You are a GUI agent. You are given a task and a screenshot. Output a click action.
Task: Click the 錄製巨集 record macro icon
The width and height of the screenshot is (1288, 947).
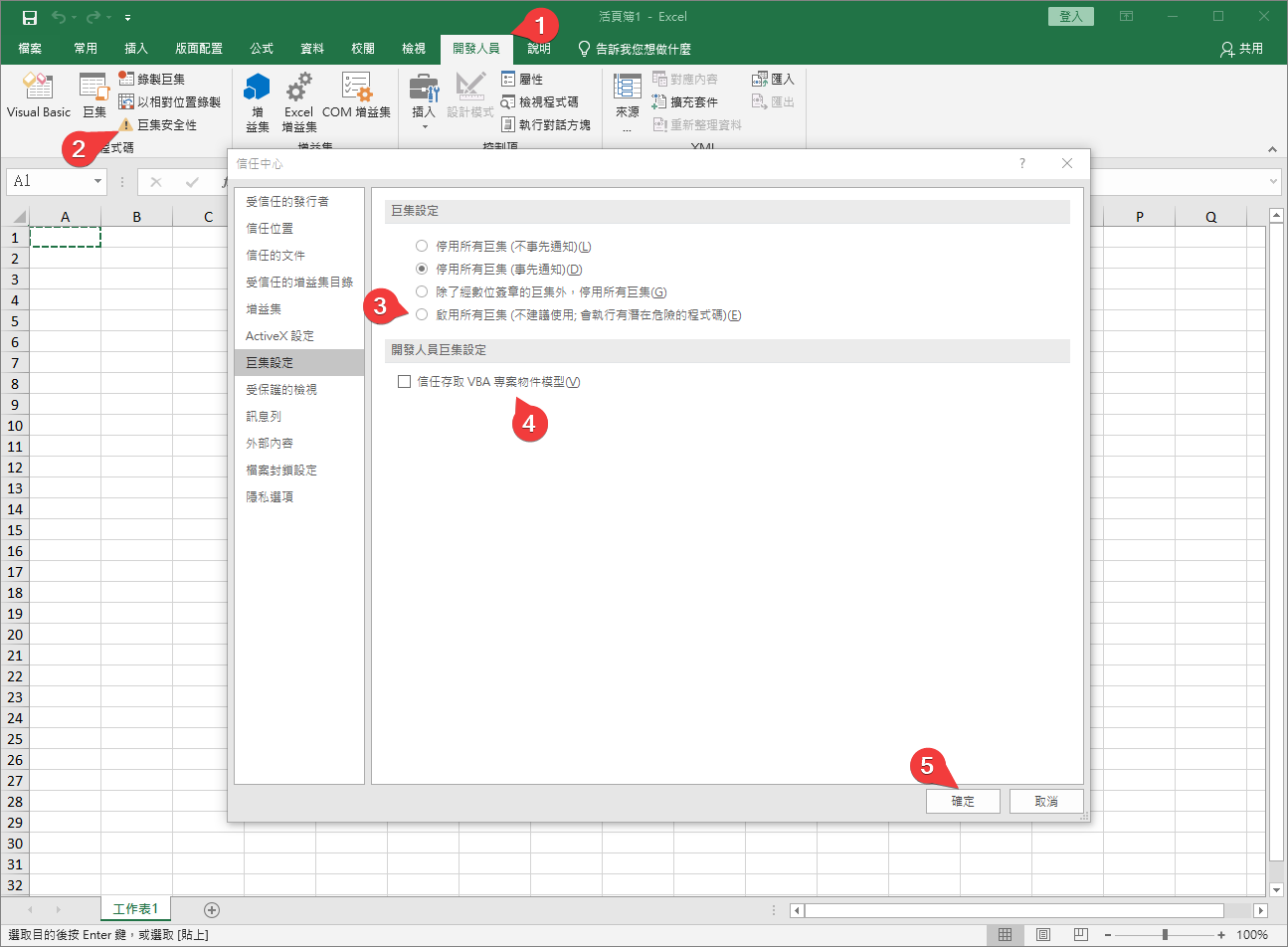pyautogui.click(x=126, y=79)
